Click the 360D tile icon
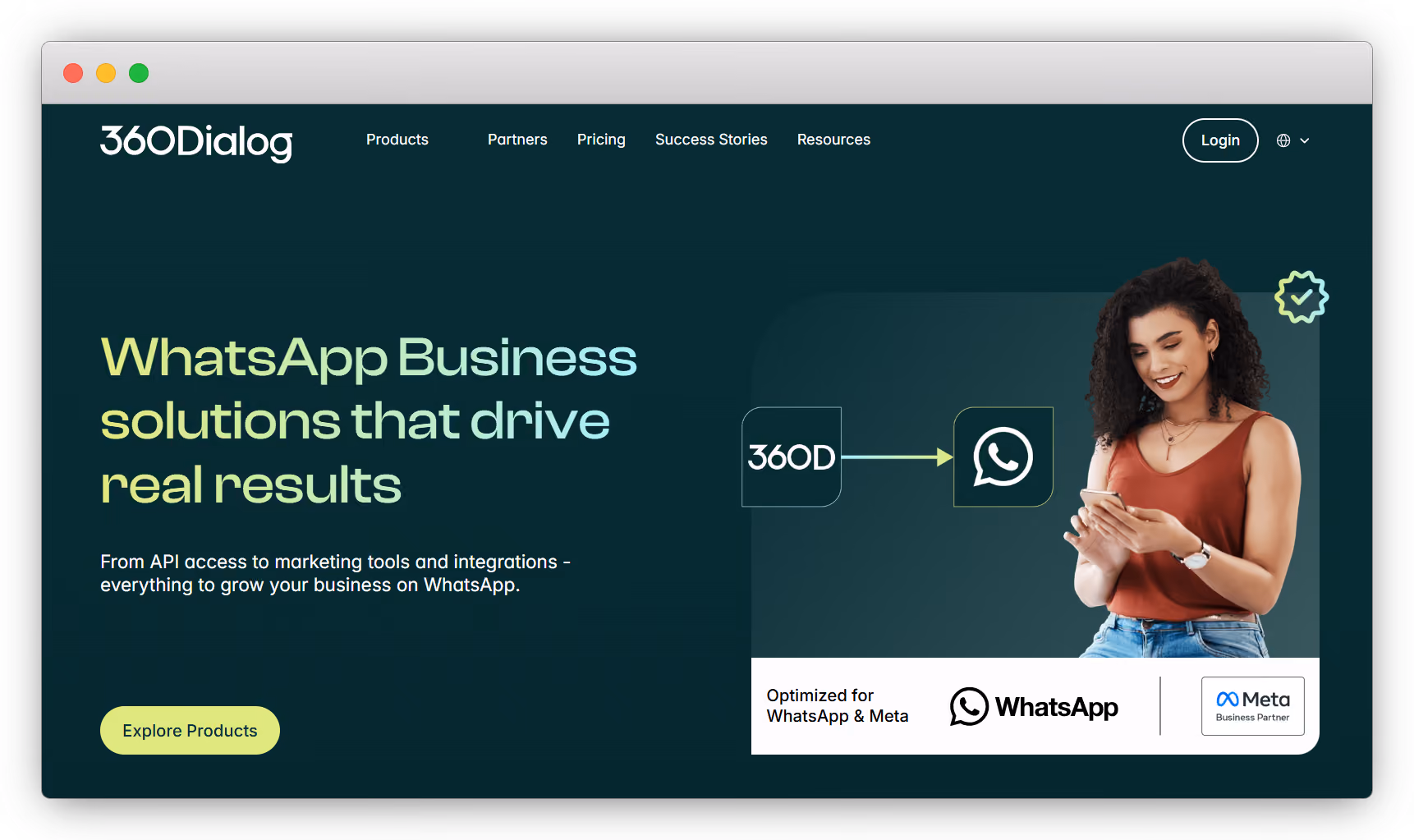Image resolution: width=1414 pixels, height=840 pixels. coord(792,457)
